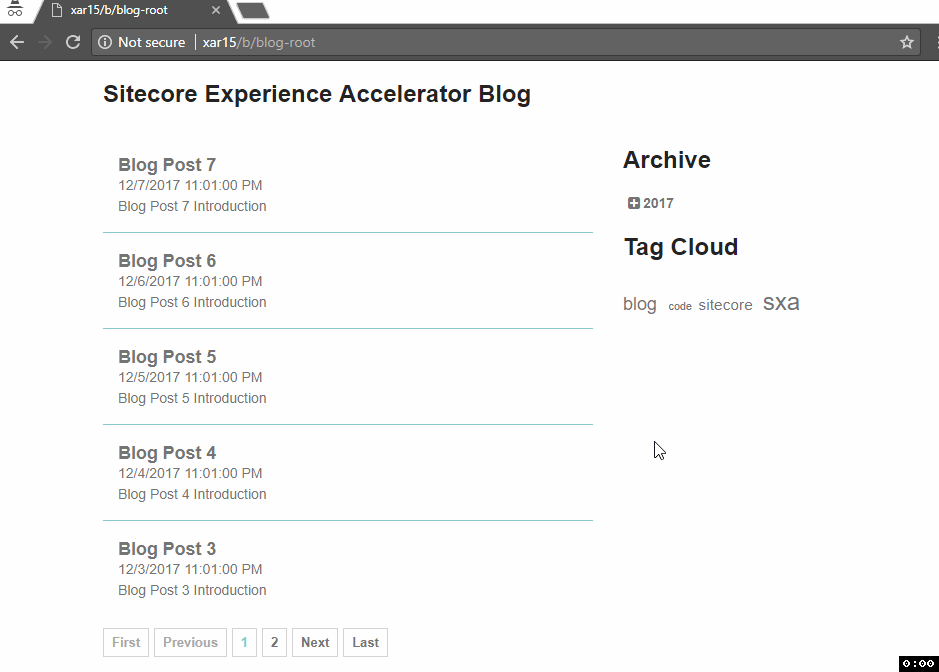
Task: Select the date 12/3/2017 11:01:00 PM
Action: coord(190,569)
